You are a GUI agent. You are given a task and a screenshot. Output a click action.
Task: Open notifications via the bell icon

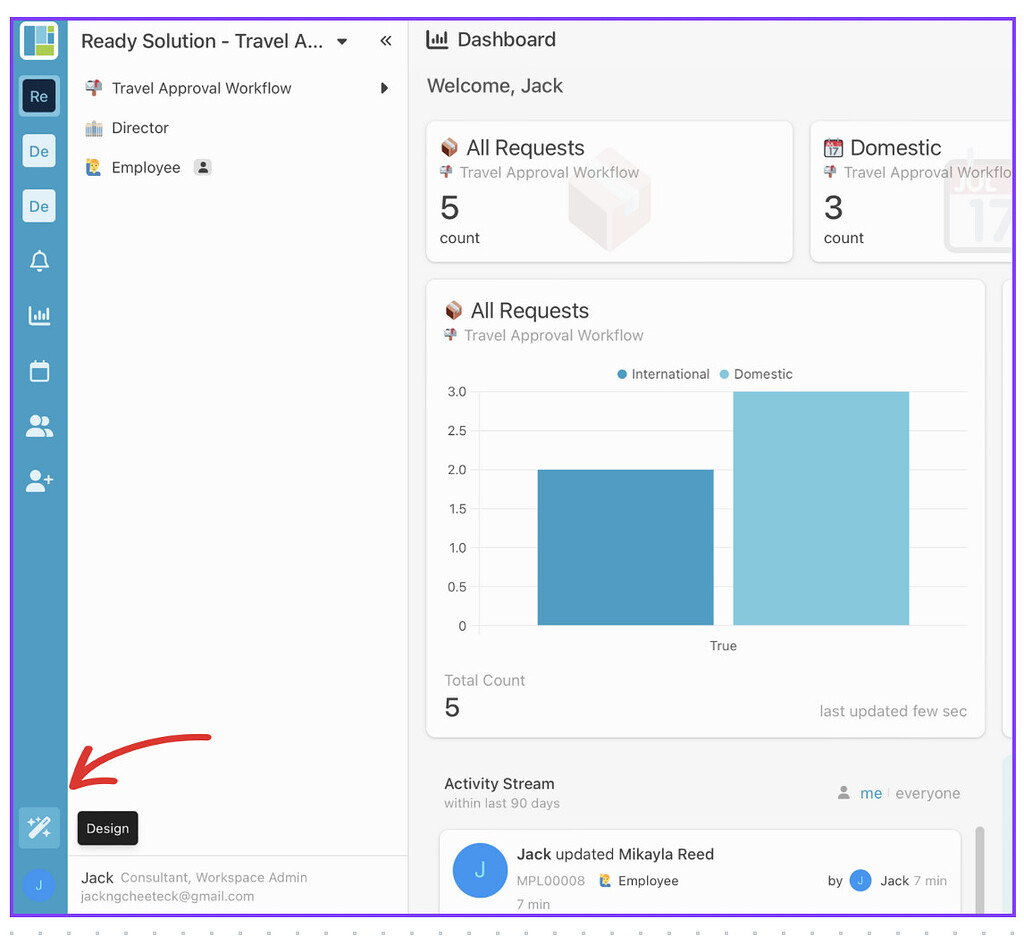pos(39,260)
